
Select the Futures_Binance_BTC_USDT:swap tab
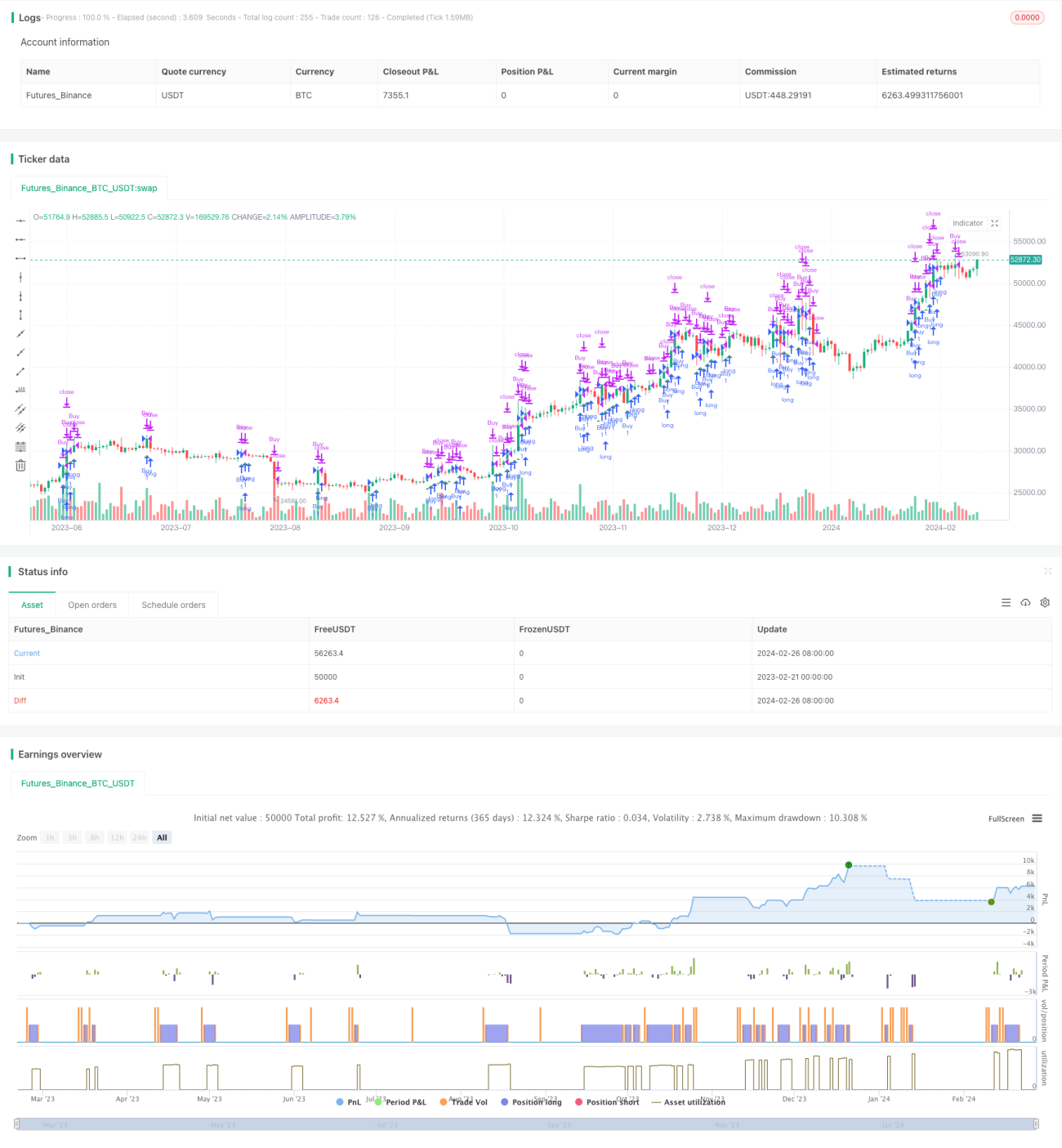(x=89, y=188)
